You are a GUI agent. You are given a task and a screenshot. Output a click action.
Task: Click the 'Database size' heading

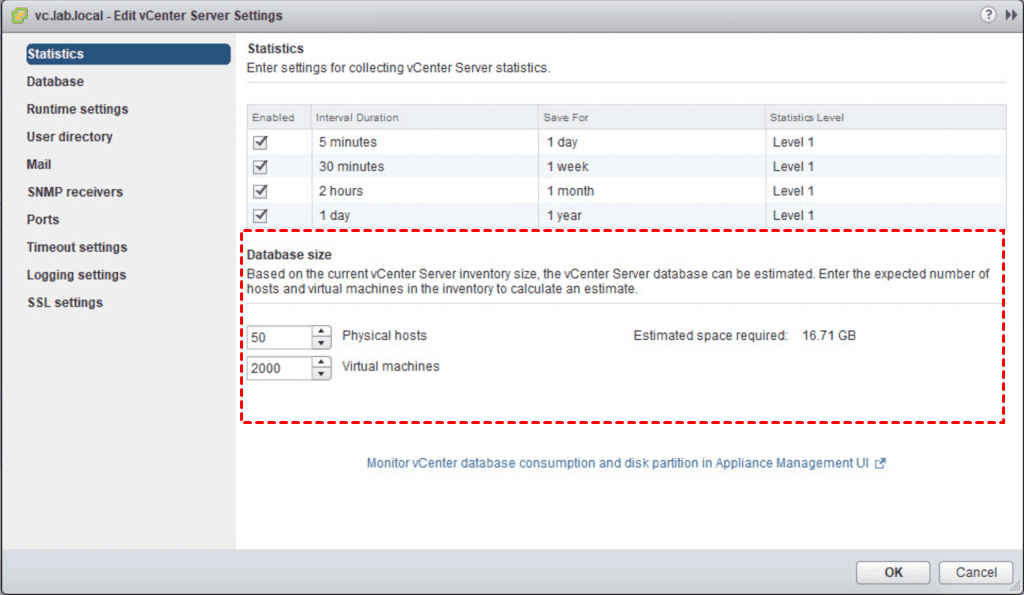pos(289,255)
